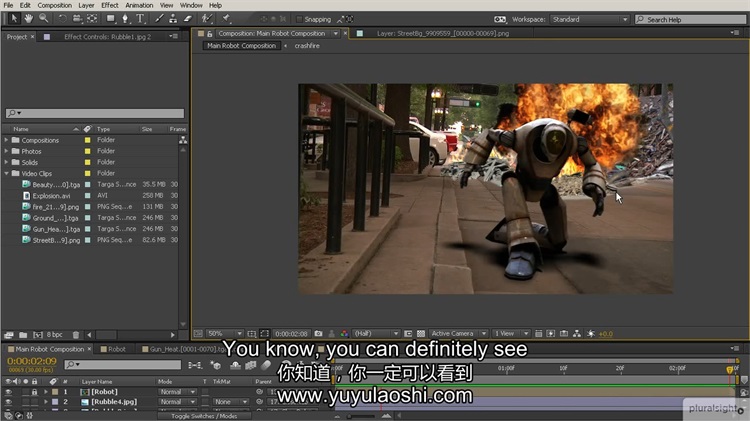Image resolution: width=750 pixels, height=421 pixels.
Task: Select the Pan Behind anchor point tool
Action: pos(92,19)
